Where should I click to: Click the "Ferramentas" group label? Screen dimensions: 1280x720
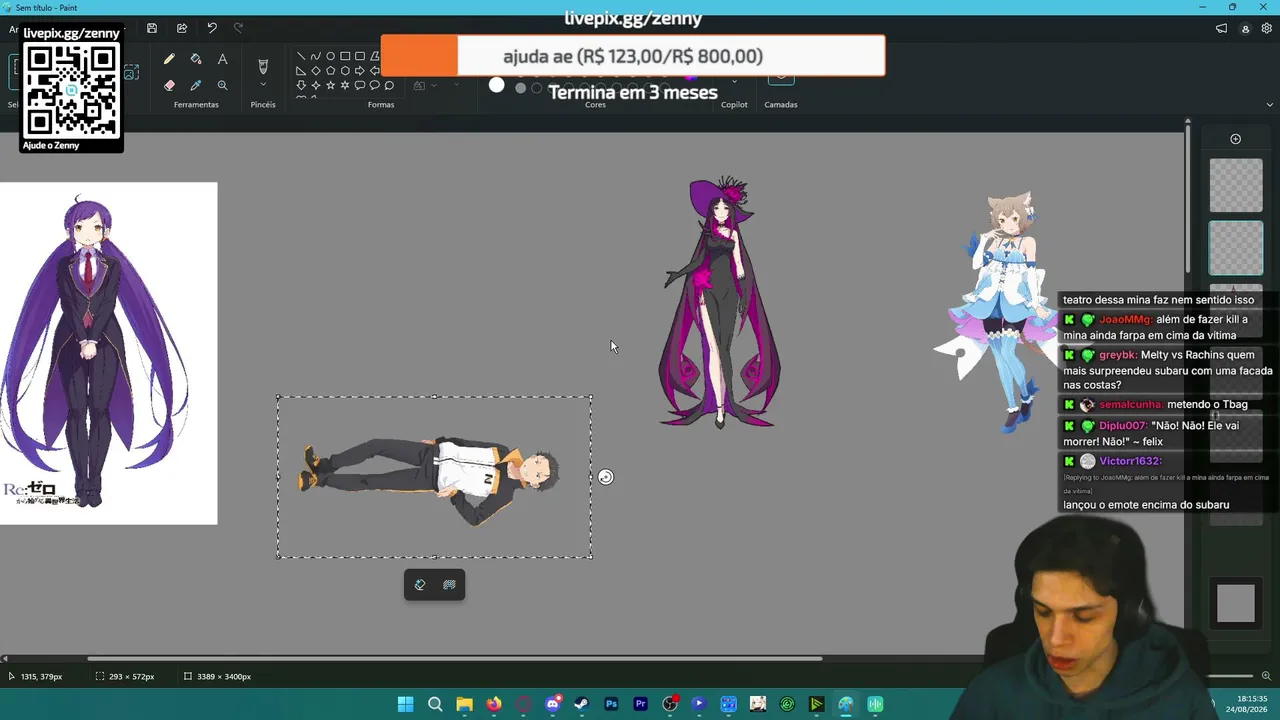coord(196,105)
